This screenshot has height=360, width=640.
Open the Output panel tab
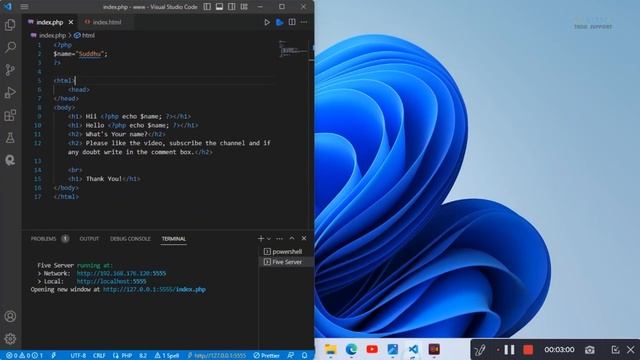89,239
